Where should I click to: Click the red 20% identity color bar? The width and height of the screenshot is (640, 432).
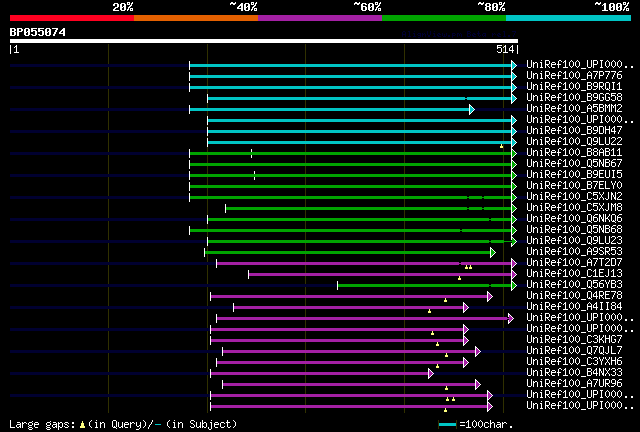tap(72, 18)
